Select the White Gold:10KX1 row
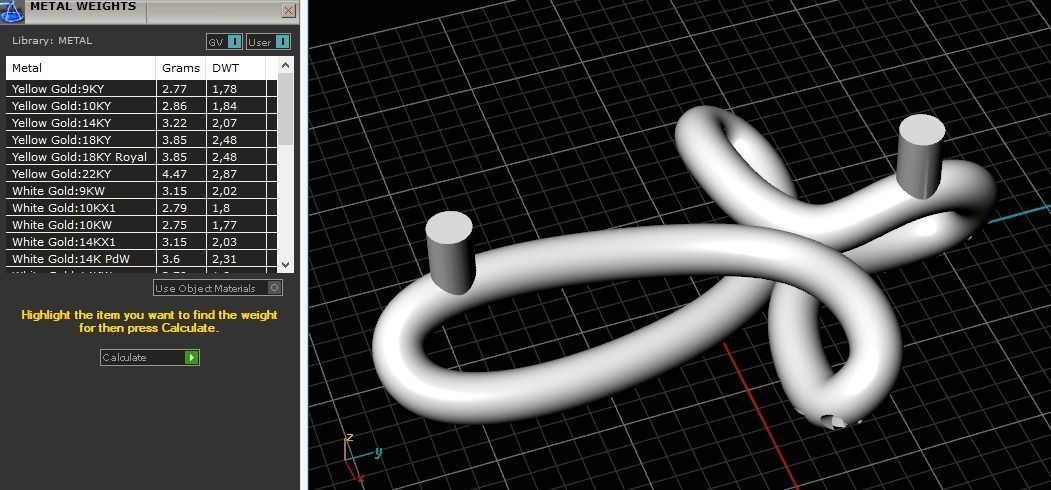Screen dimensions: 1051x490 click(x=141, y=208)
